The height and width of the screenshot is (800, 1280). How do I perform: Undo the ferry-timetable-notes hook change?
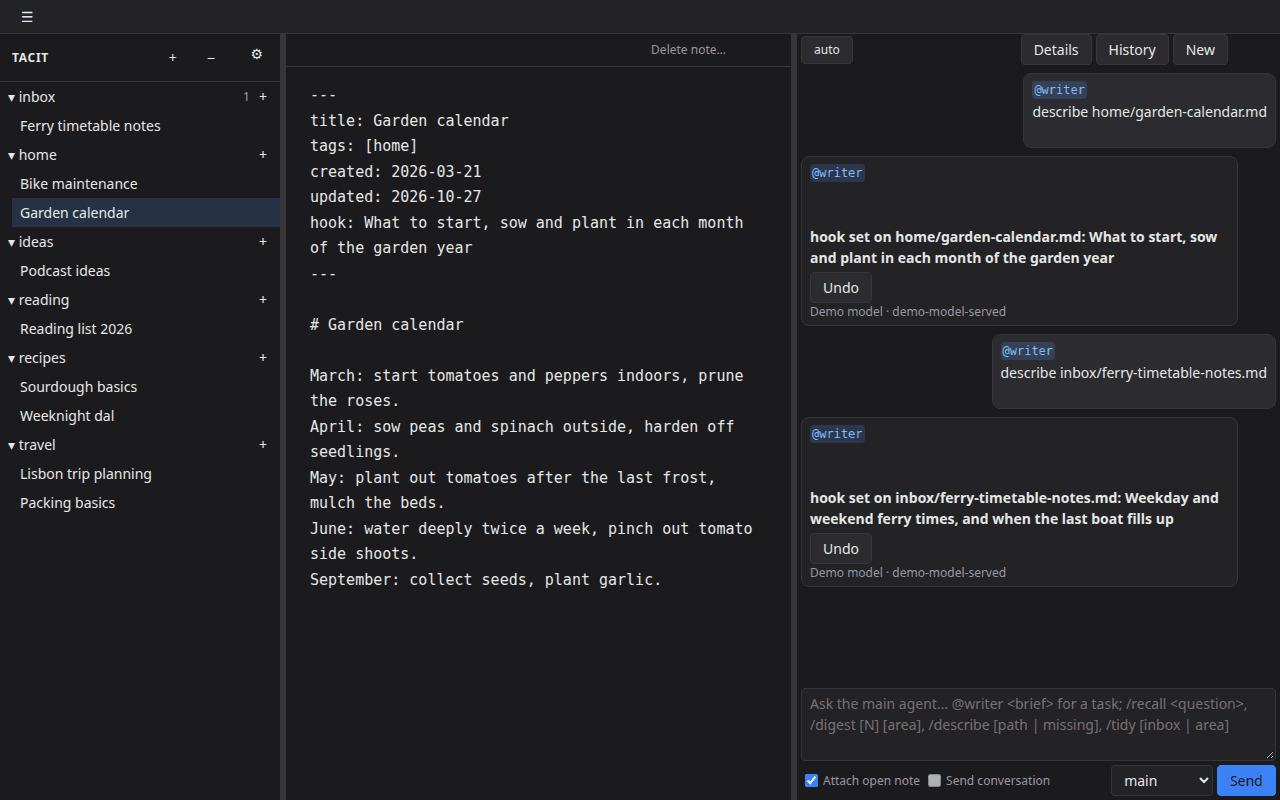point(841,549)
